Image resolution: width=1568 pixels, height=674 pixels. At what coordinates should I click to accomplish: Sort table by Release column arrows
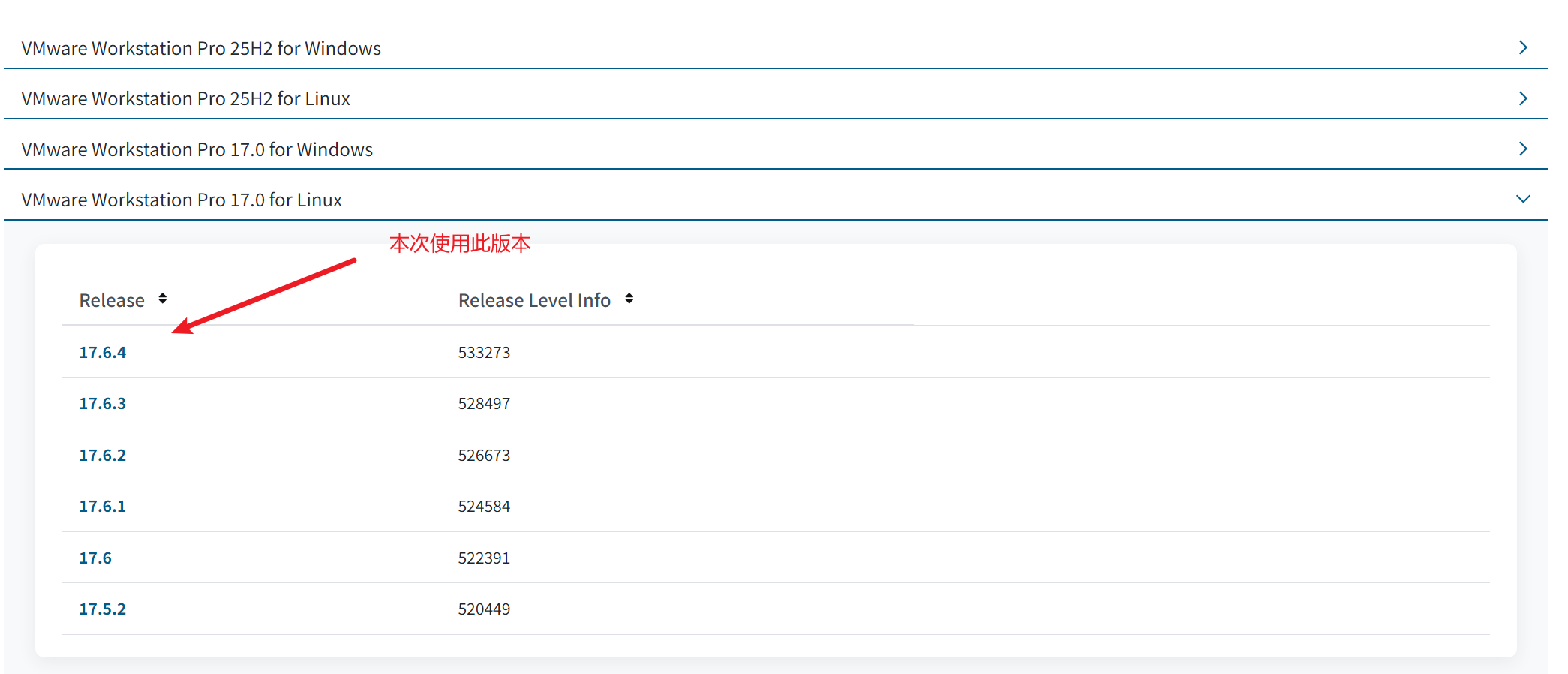(x=162, y=299)
